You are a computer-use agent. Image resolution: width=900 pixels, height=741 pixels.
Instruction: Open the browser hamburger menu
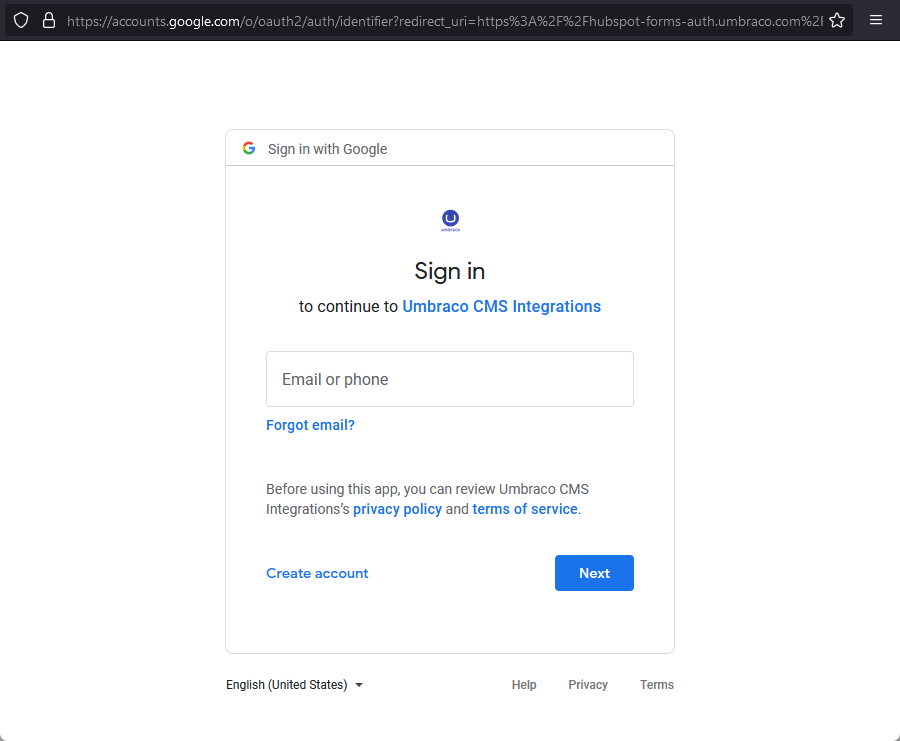point(876,20)
